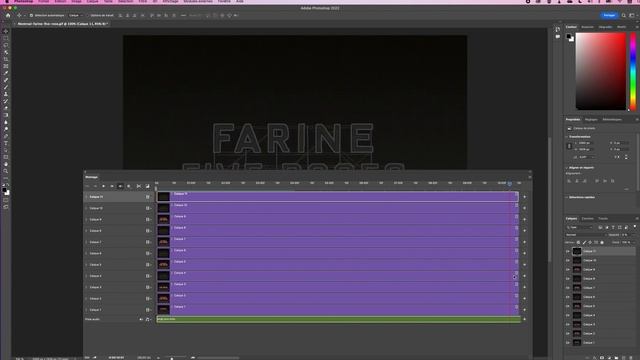Switch to the Couches tab
This screenshot has width=640, height=360.
pyautogui.click(x=587, y=219)
